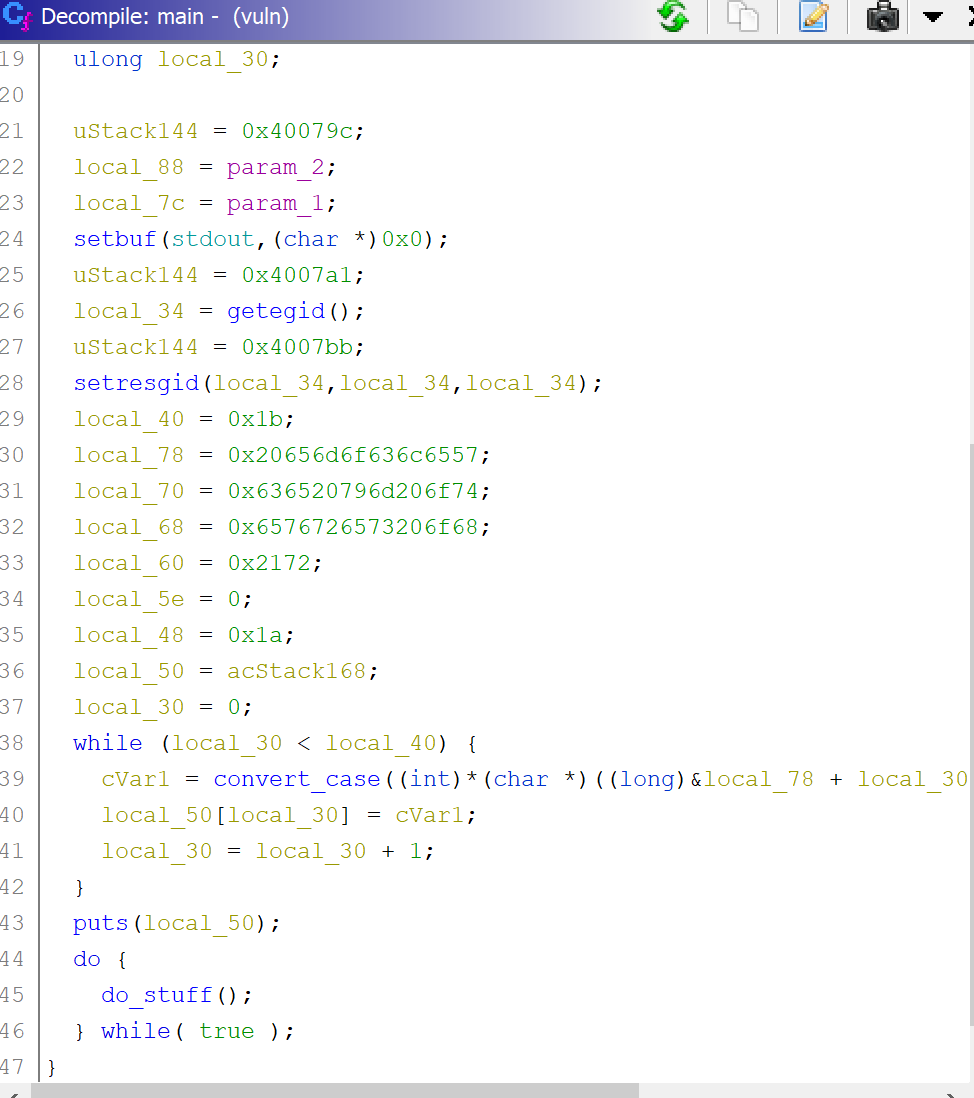
Task: Click the while keyword on line 38
Action: (108, 743)
